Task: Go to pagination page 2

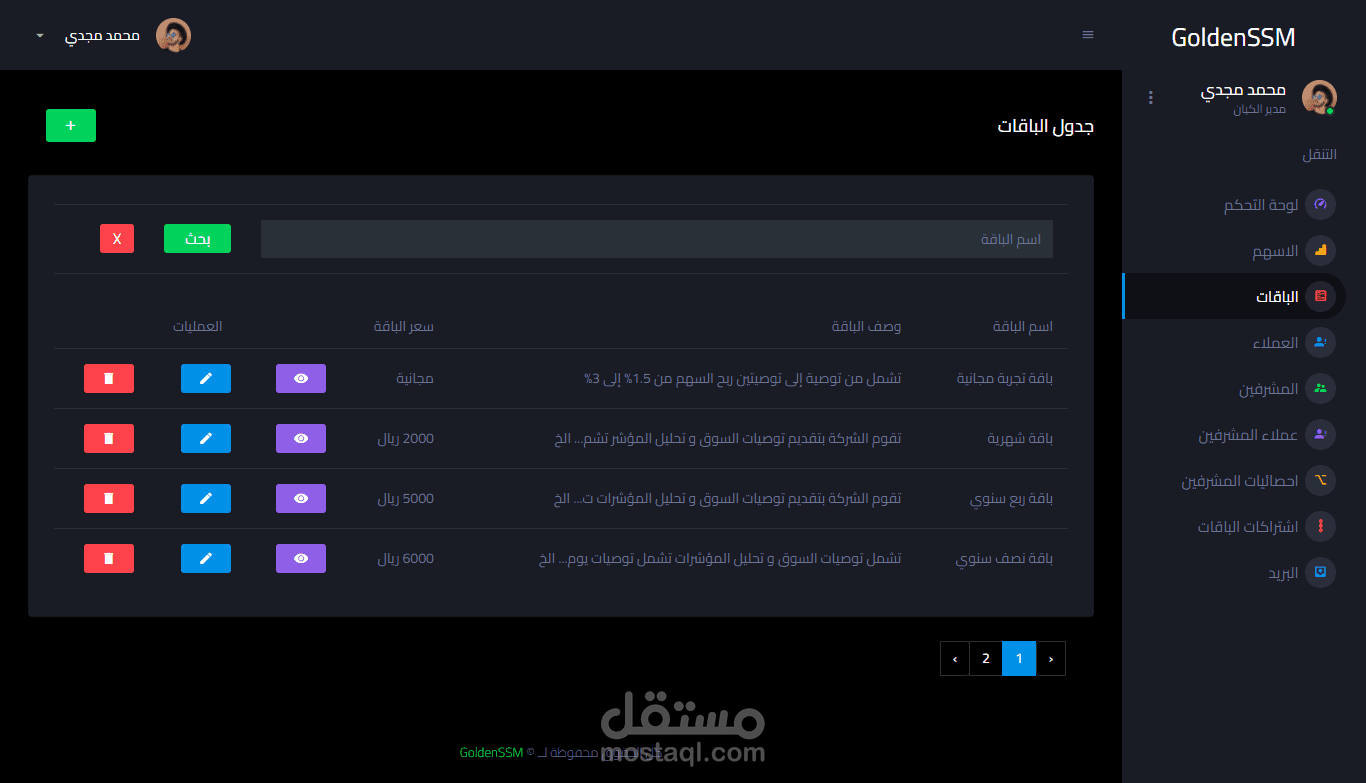Action: pos(986,658)
